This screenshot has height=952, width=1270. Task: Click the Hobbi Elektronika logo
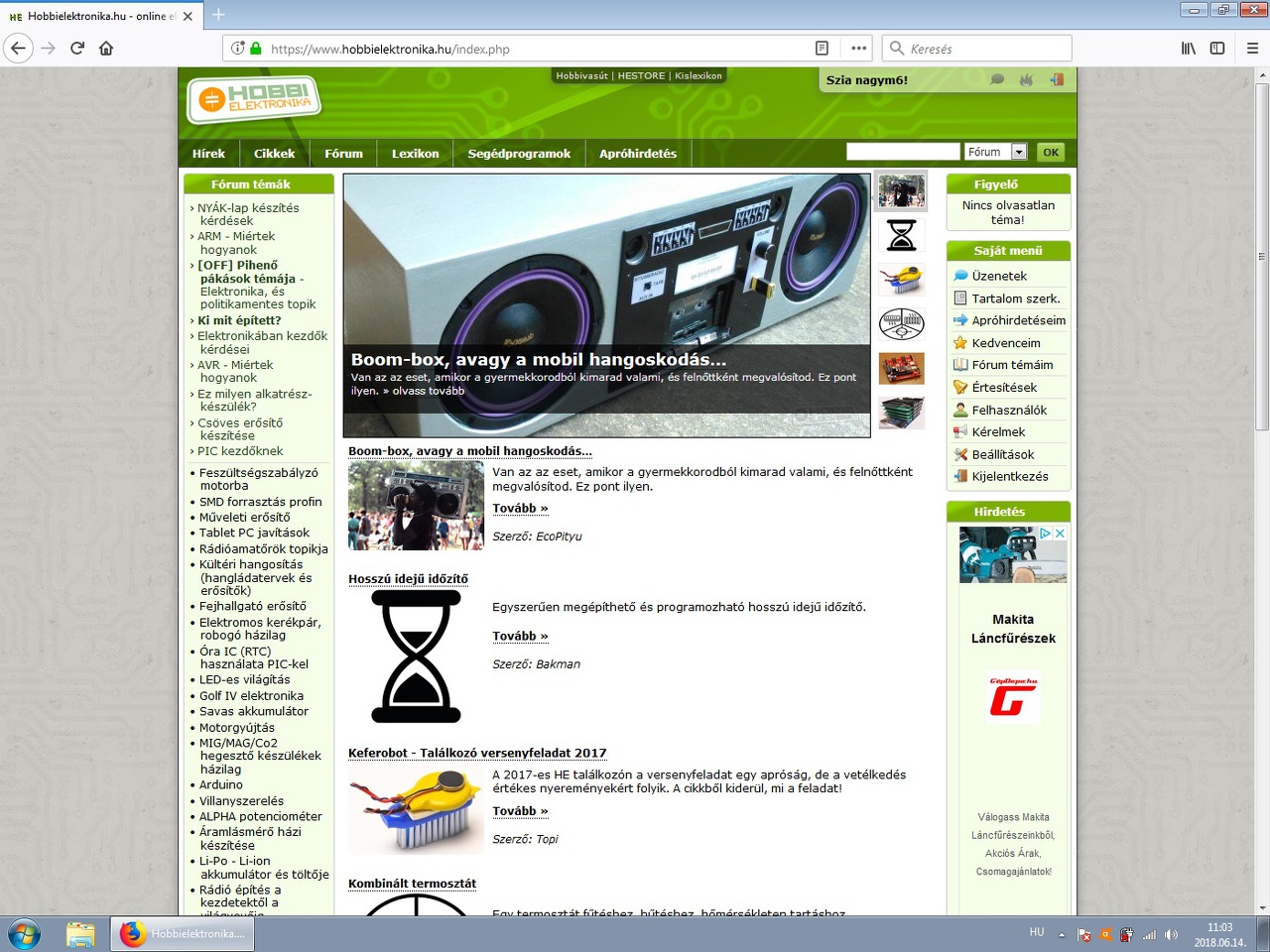click(253, 99)
